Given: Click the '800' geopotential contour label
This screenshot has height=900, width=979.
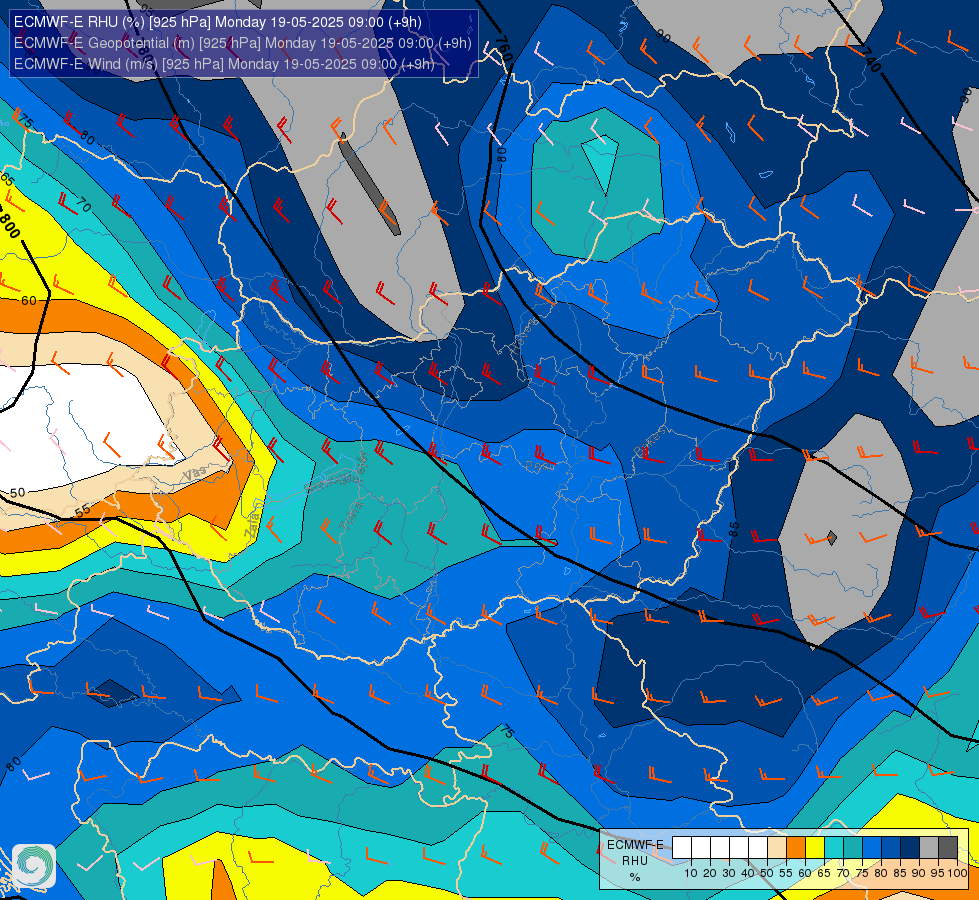Looking at the screenshot, I should (x=9, y=225).
